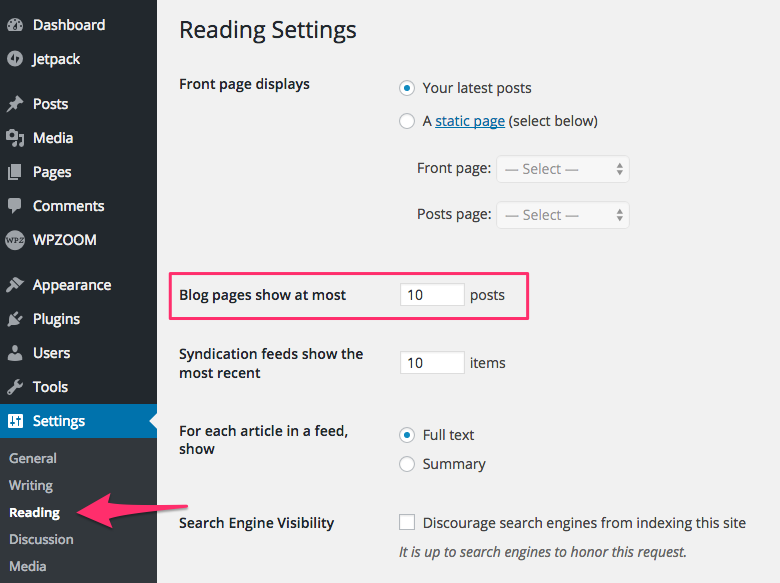The width and height of the screenshot is (780, 583).
Task: Click the Syndication feeds items number field
Action: click(432, 363)
